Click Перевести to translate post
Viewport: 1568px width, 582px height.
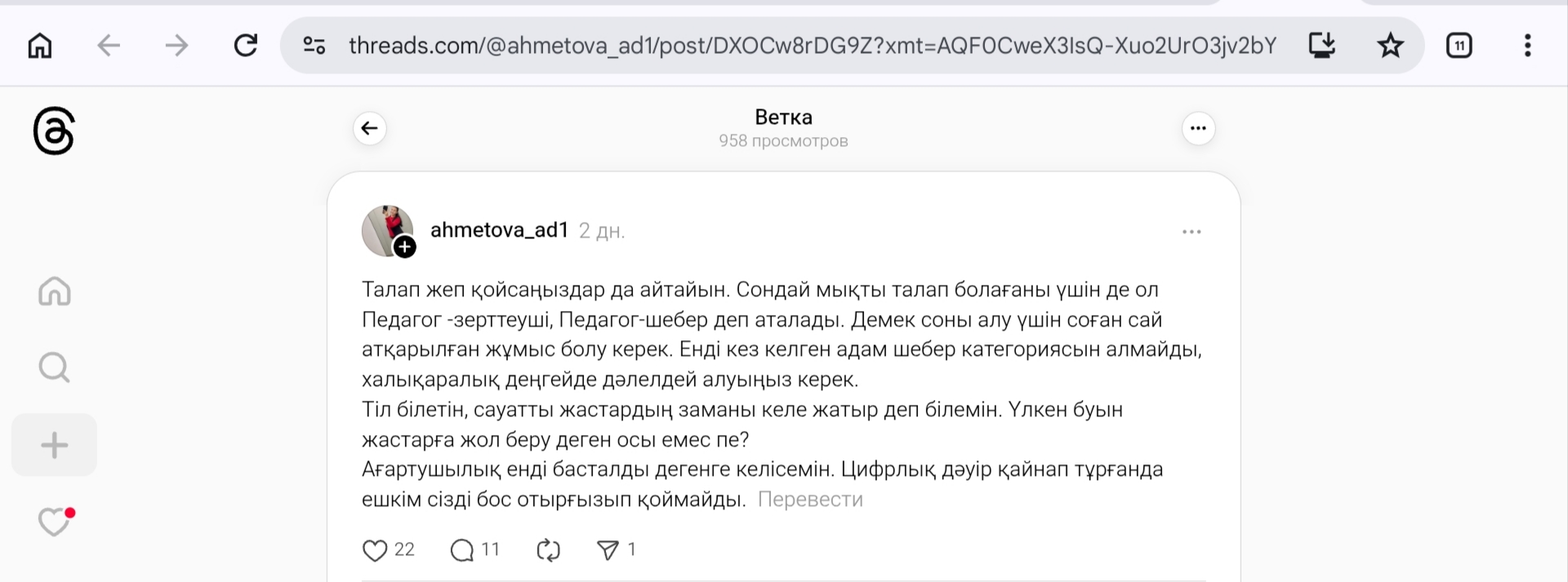tap(809, 500)
